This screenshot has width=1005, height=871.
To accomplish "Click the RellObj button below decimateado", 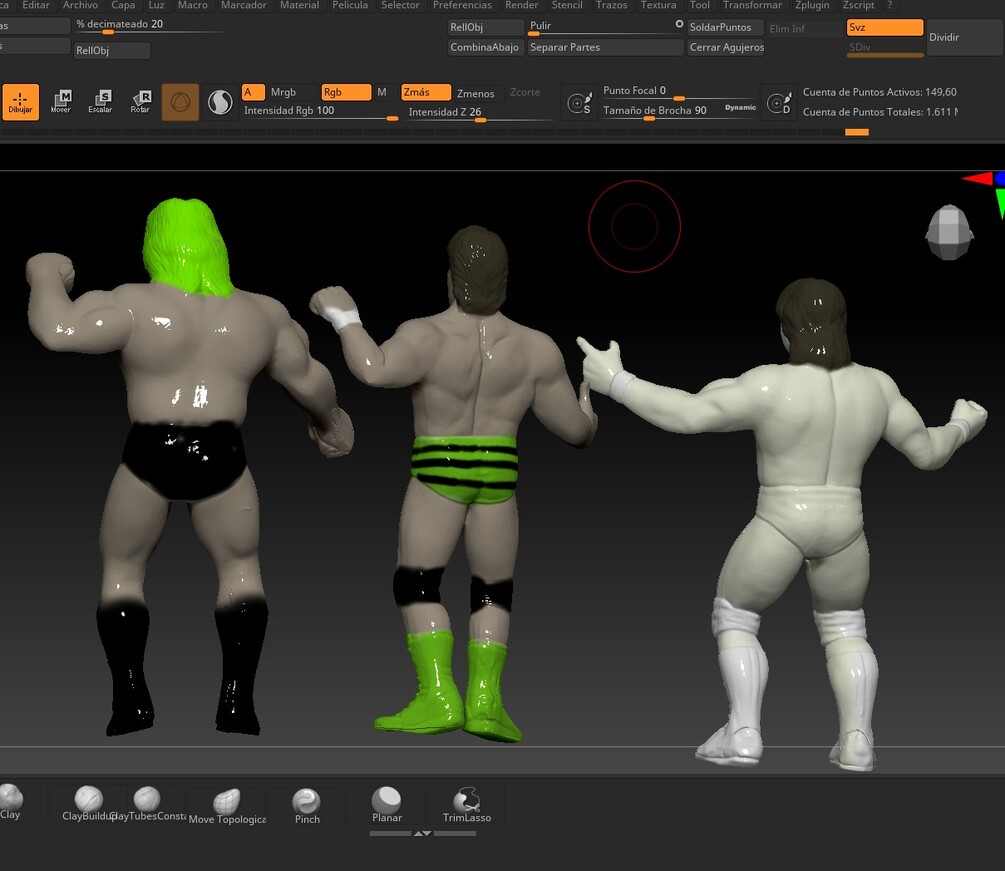I will pos(112,51).
